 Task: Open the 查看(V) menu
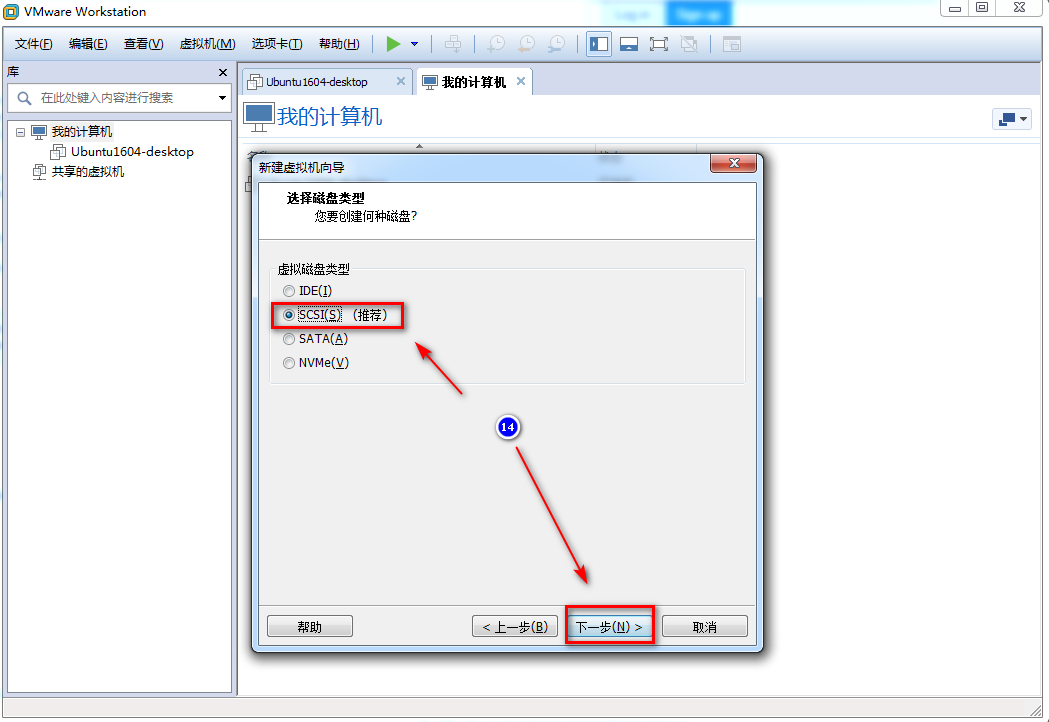143,44
